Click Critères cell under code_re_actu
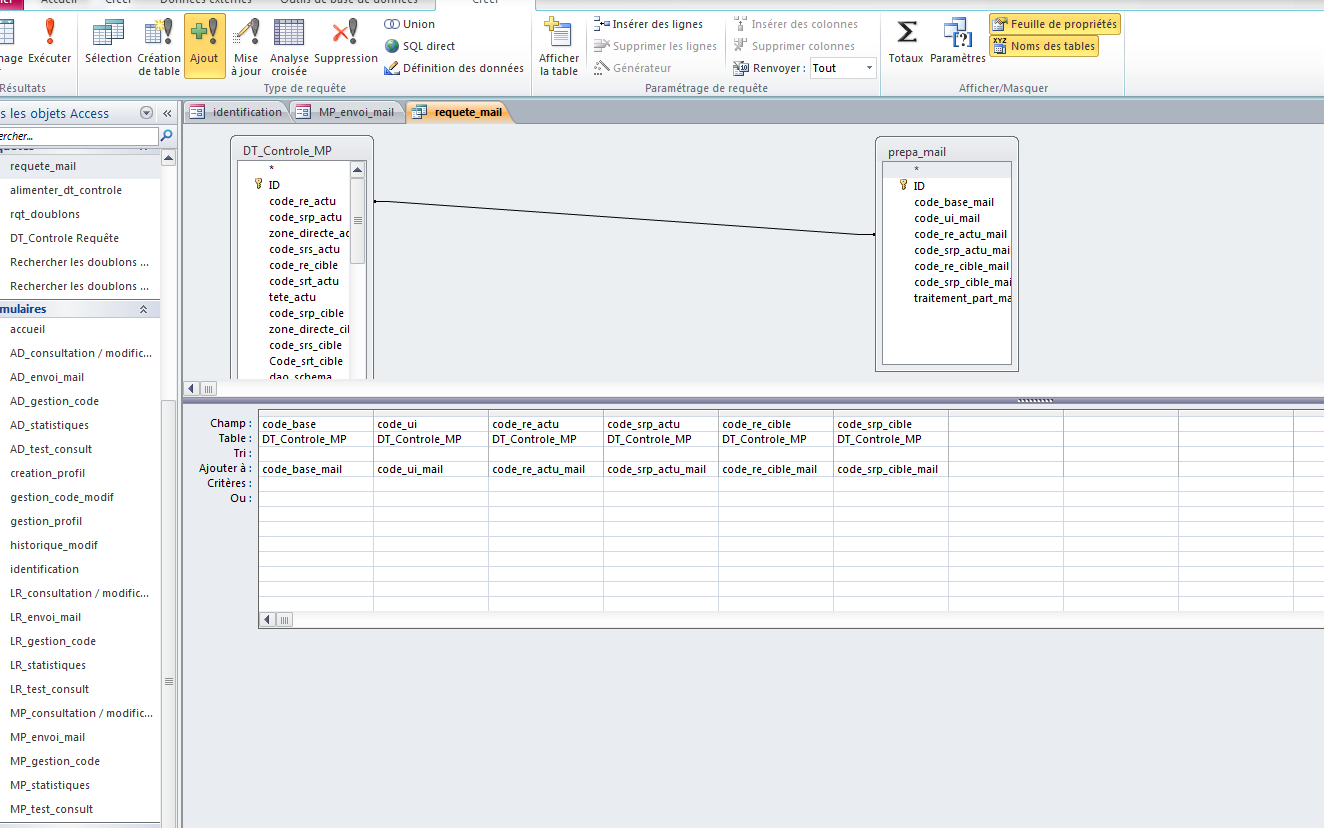This screenshot has height=828, width=1324. pos(546,484)
